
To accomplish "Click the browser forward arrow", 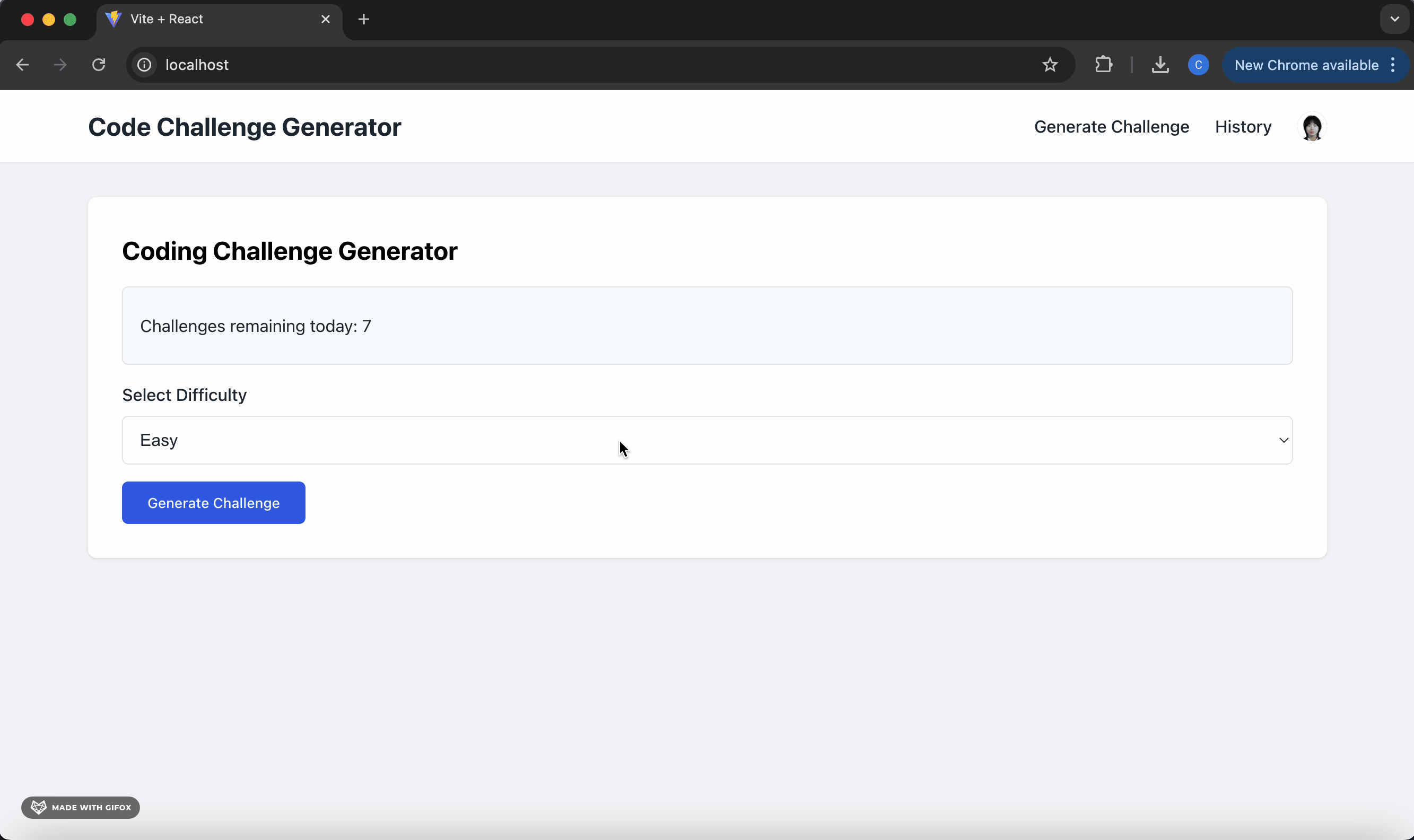I will (60, 65).
